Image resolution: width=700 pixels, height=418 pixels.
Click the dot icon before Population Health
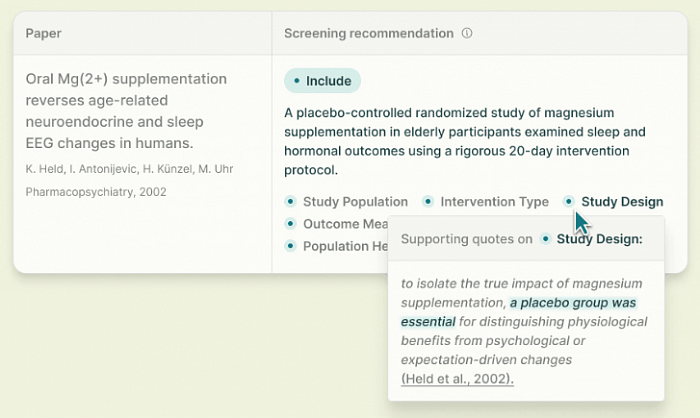coord(290,246)
